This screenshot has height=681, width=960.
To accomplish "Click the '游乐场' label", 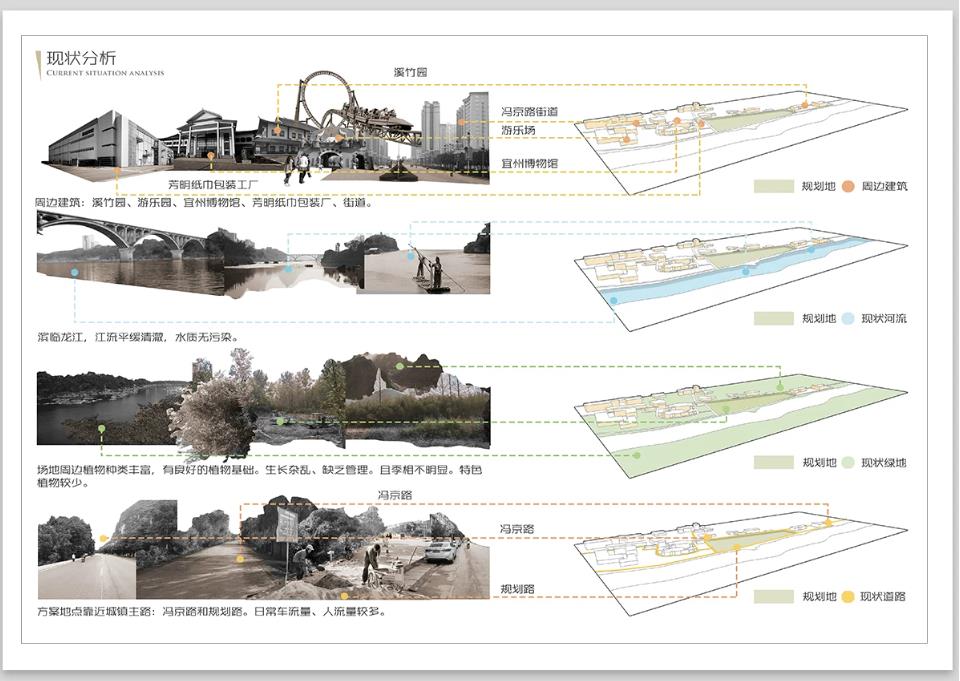I will [518, 130].
